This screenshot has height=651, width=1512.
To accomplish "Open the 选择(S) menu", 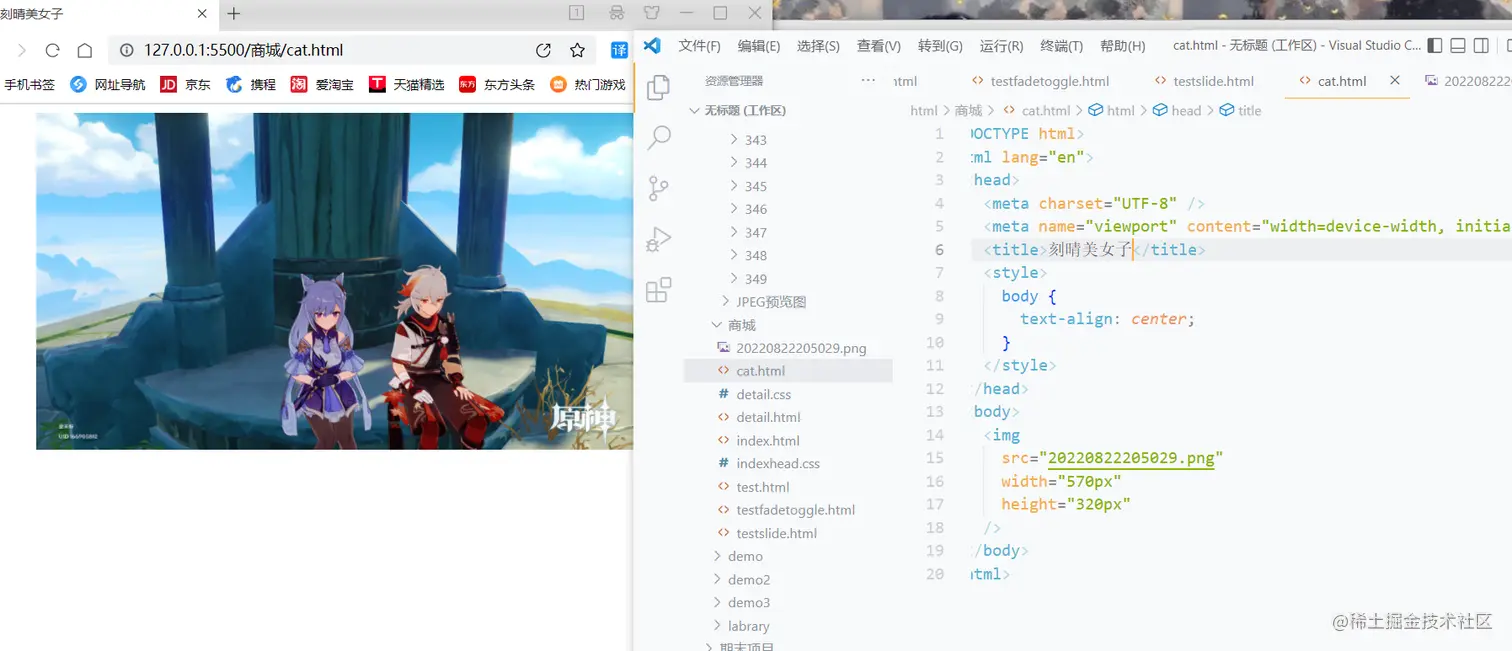I will pos(818,46).
